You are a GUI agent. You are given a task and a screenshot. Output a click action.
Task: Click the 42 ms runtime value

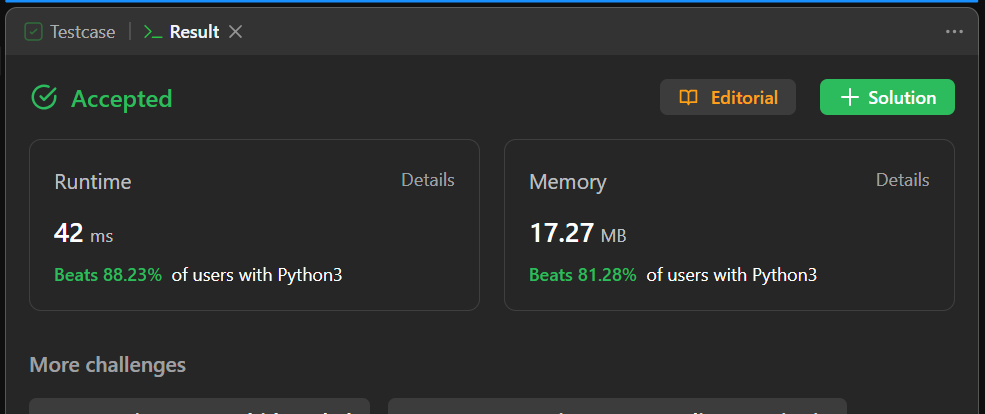(x=83, y=234)
